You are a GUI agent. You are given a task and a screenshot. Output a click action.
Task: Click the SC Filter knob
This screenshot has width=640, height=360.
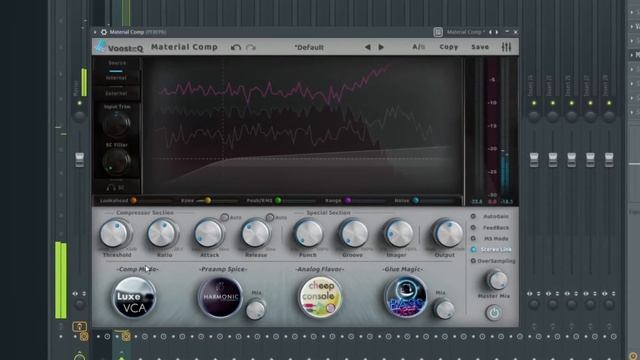117,162
